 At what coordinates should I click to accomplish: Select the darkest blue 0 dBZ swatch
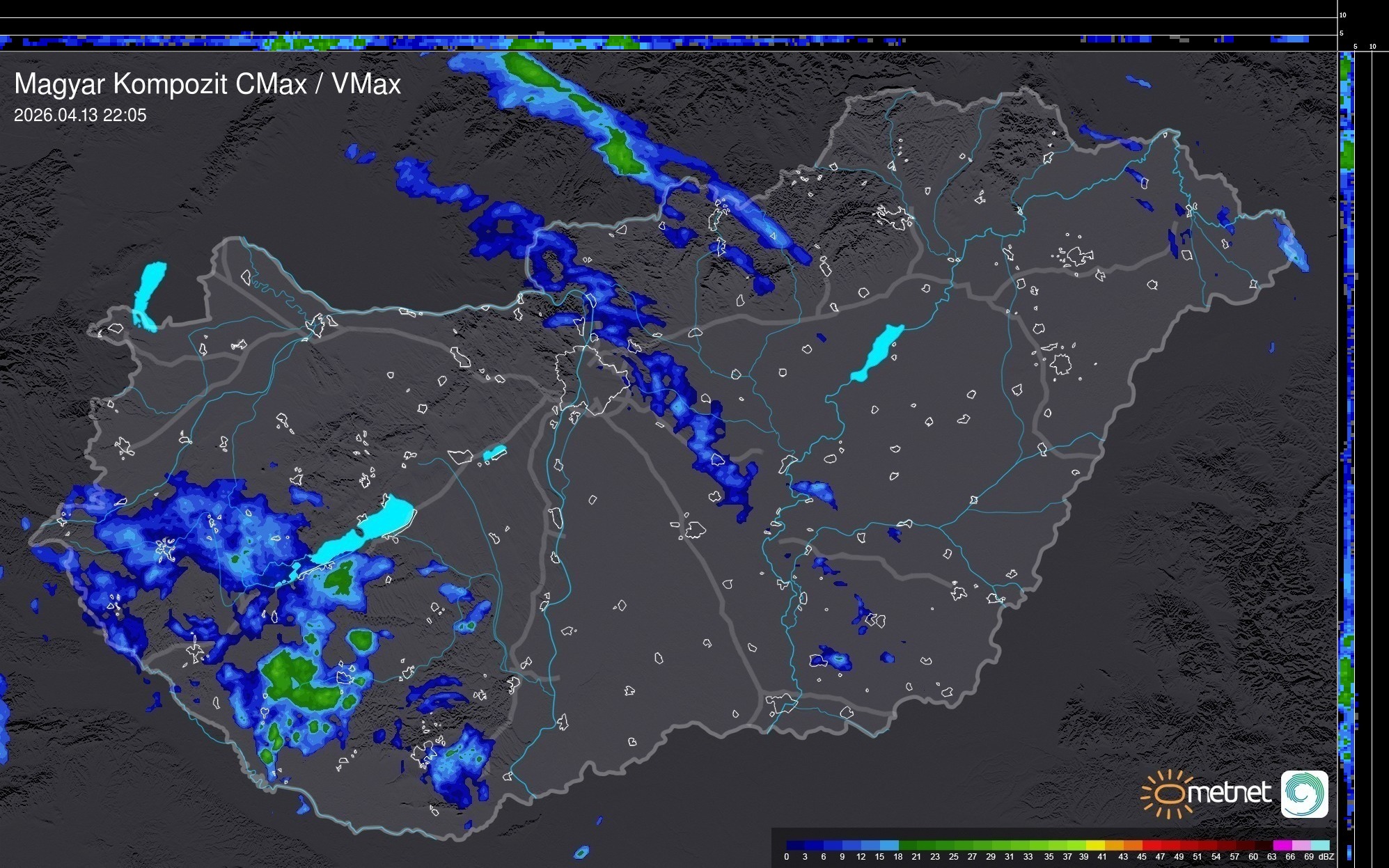[x=796, y=845]
